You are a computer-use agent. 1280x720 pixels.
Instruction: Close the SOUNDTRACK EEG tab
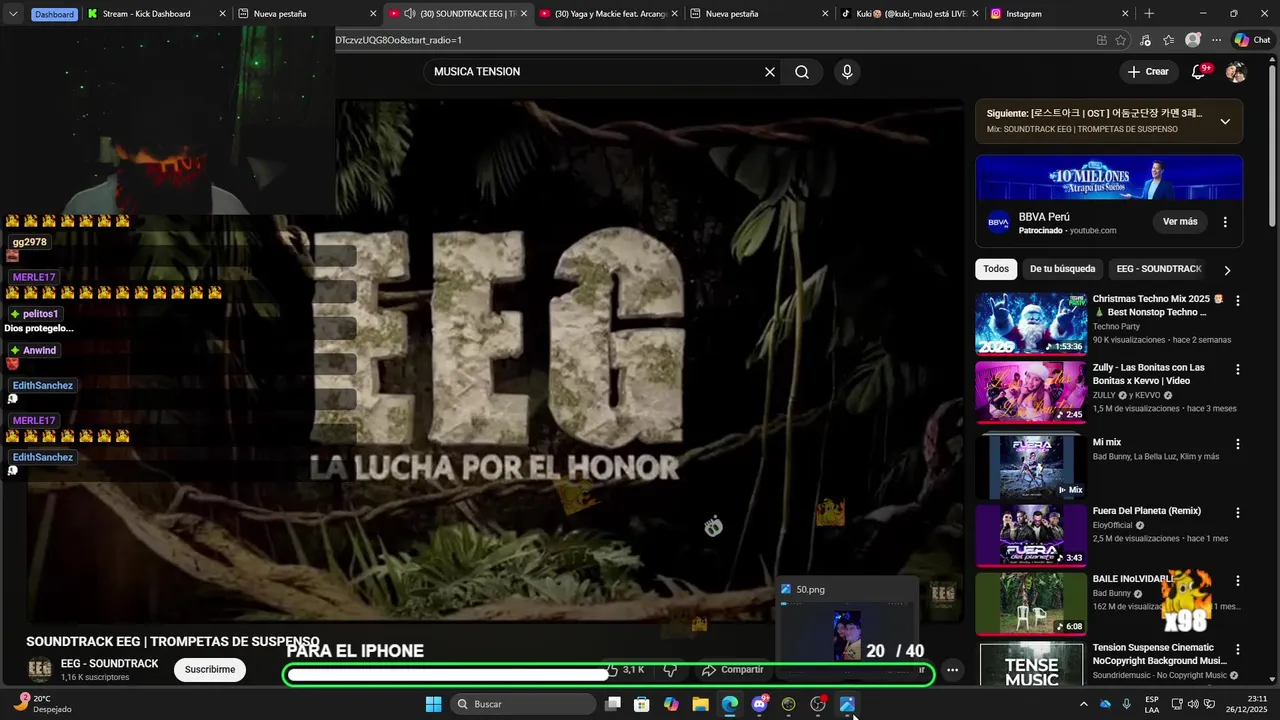524,14
